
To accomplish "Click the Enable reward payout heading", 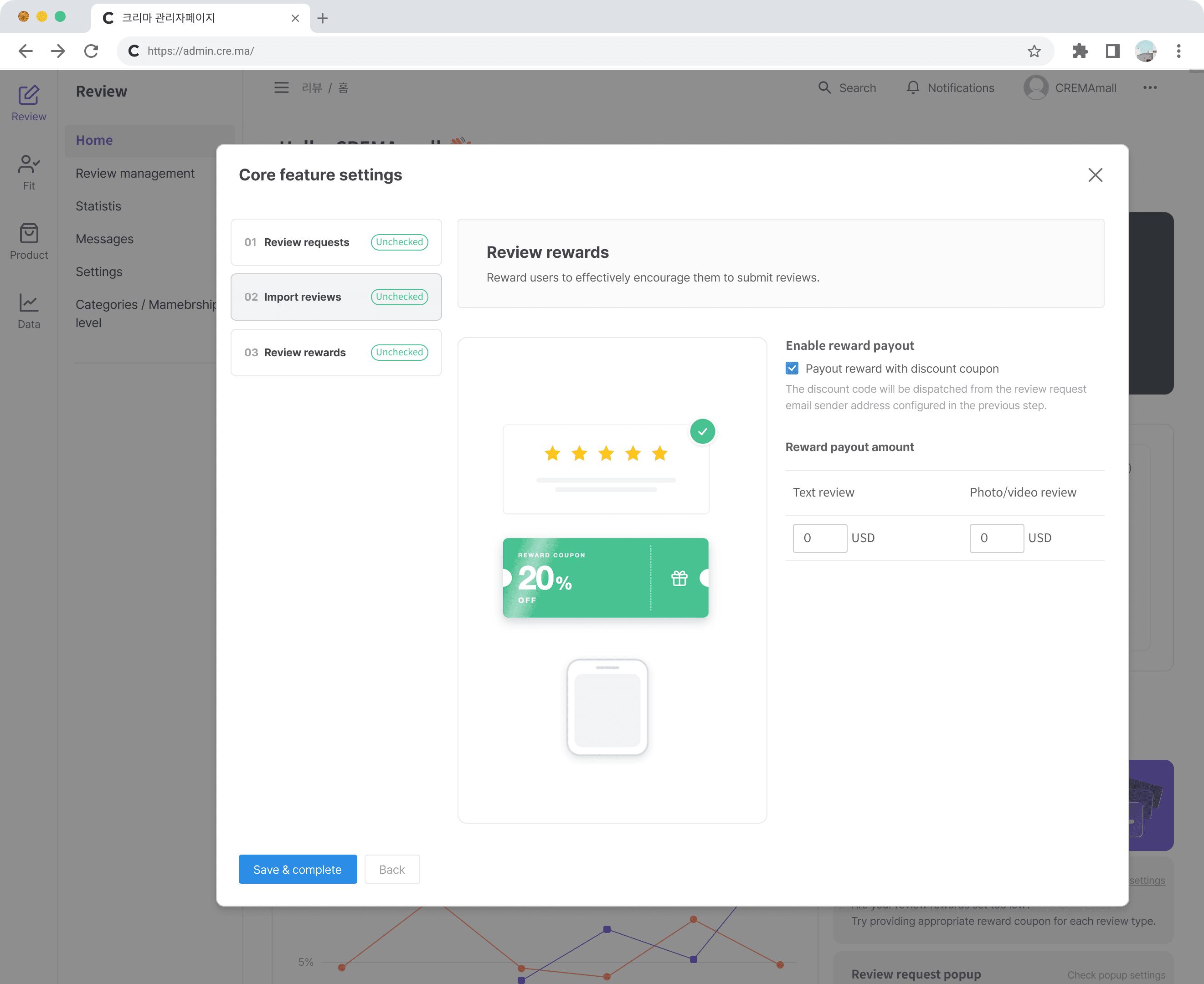I will pos(849,346).
